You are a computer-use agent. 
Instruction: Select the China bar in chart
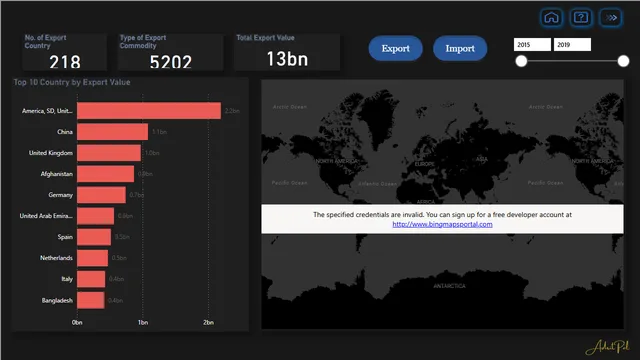tap(113, 132)
